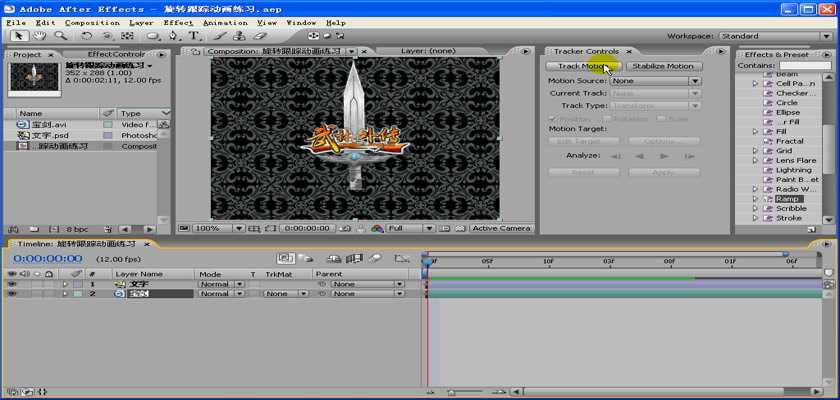This screenshot has height=400, width=840.
Task: Expand the Lens Flare effect entry
Action: tap(755, 161)
